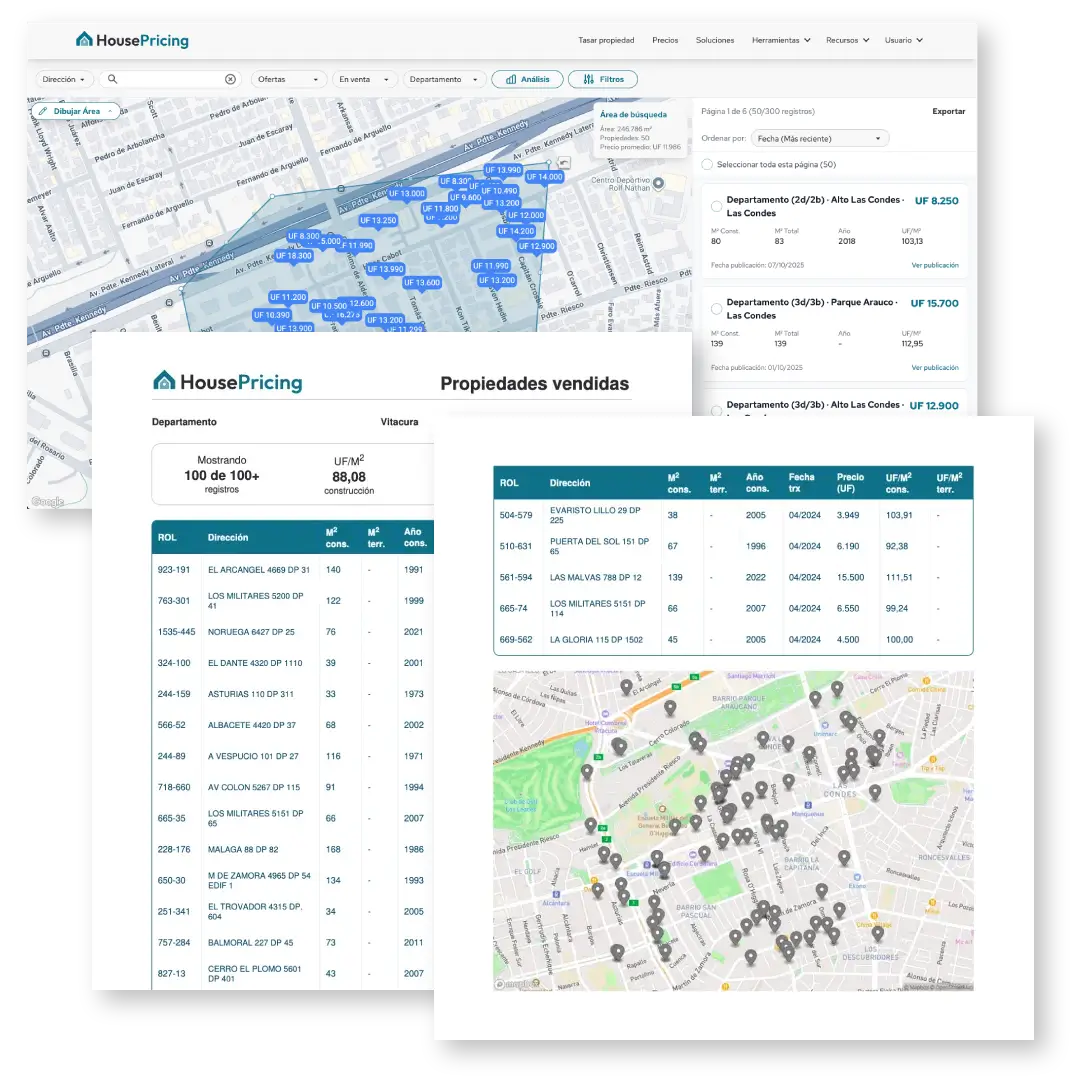Click the Exportar button
Screen dimensions: 1080x1080
click(x=948, y=111)
